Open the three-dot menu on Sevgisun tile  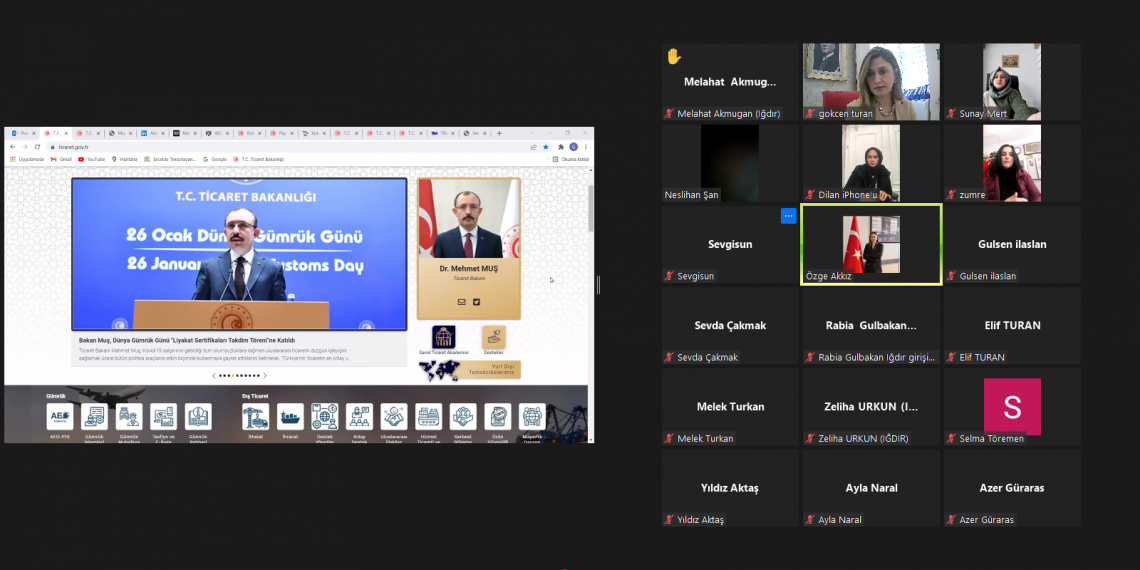tap(788, 216)
